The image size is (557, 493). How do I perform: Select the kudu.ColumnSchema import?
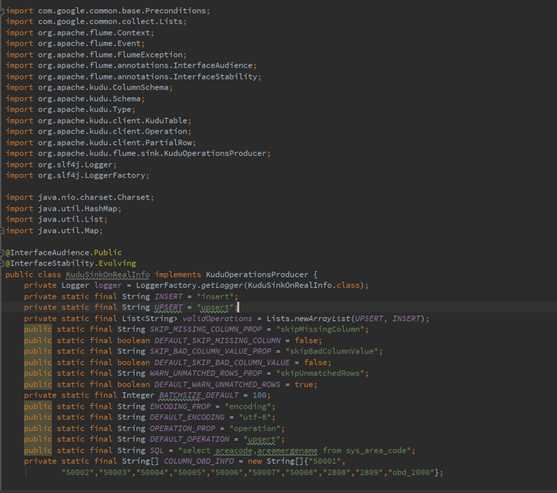click(89, 87)
